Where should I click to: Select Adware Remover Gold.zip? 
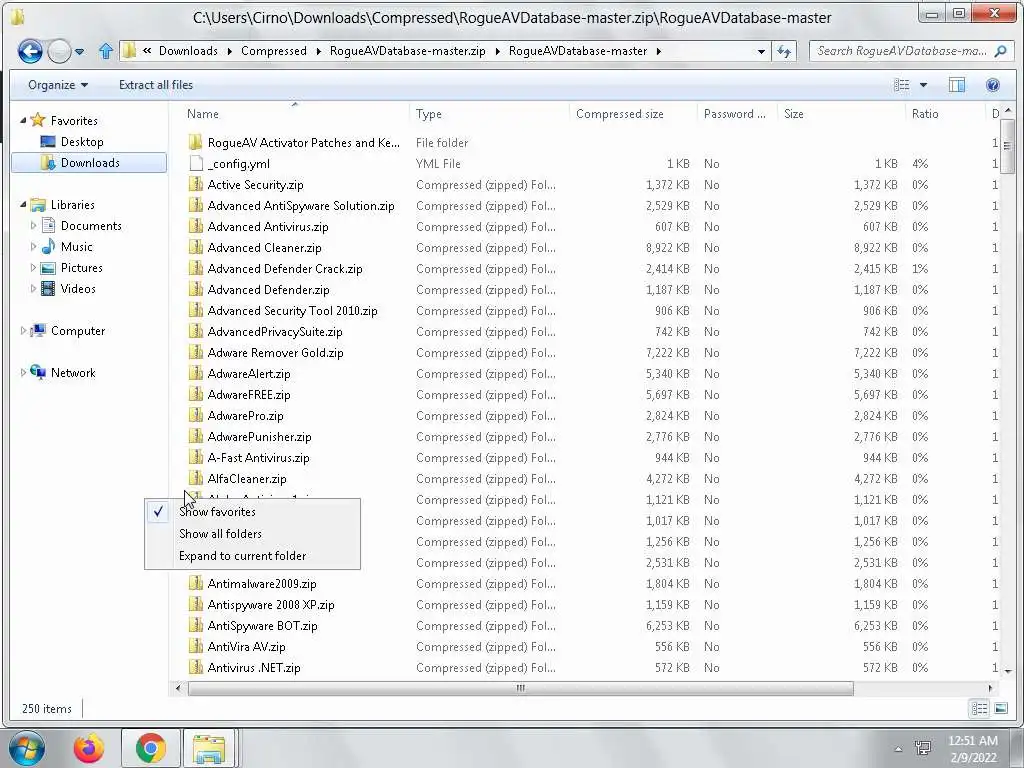pos(275,353)
